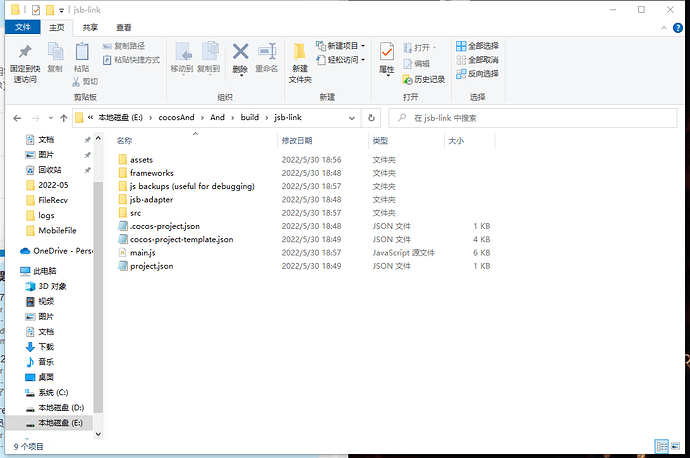Screen dimensions: 690x458
Task: Click the Rename (重命名) icon
Action: [x=267, y=51]
